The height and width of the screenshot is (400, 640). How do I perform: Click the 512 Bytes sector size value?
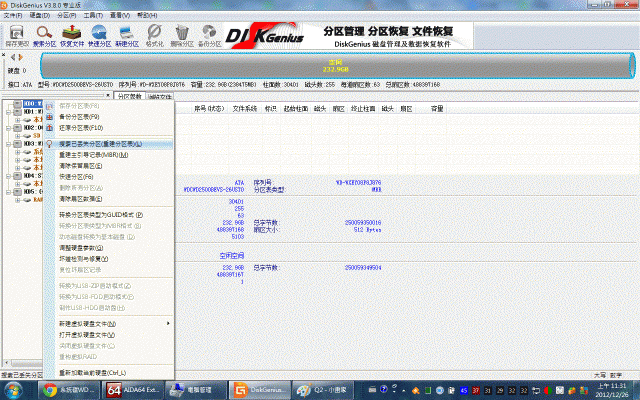(x=367, y=230)
